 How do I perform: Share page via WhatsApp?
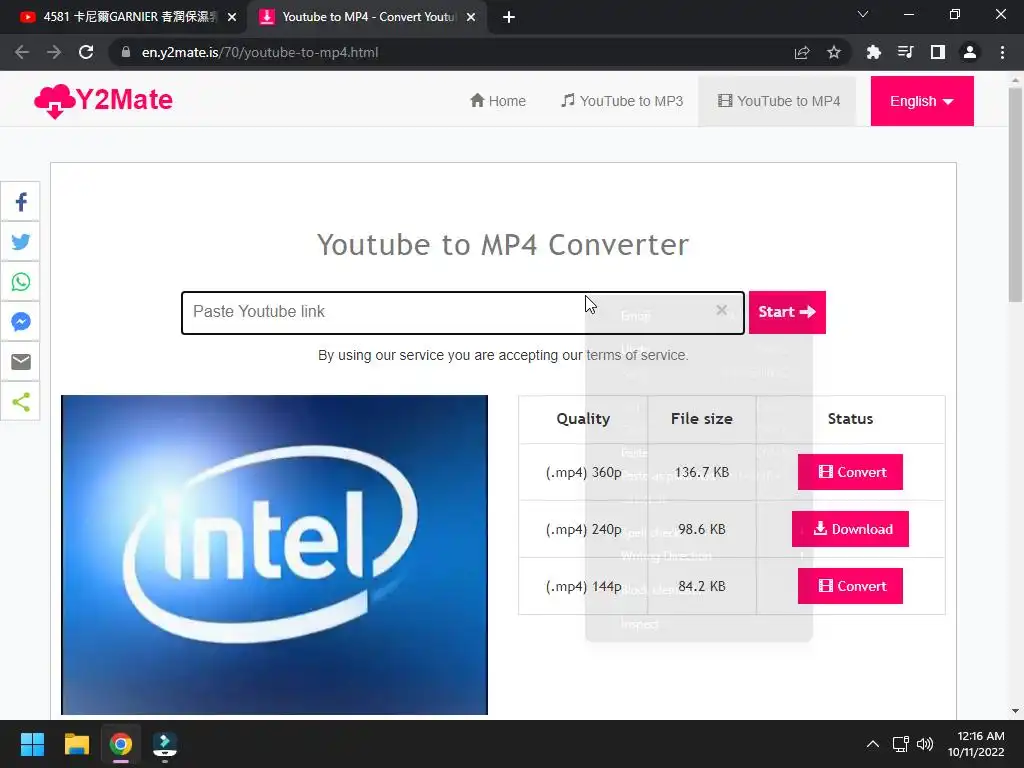(x=21, y=281)
